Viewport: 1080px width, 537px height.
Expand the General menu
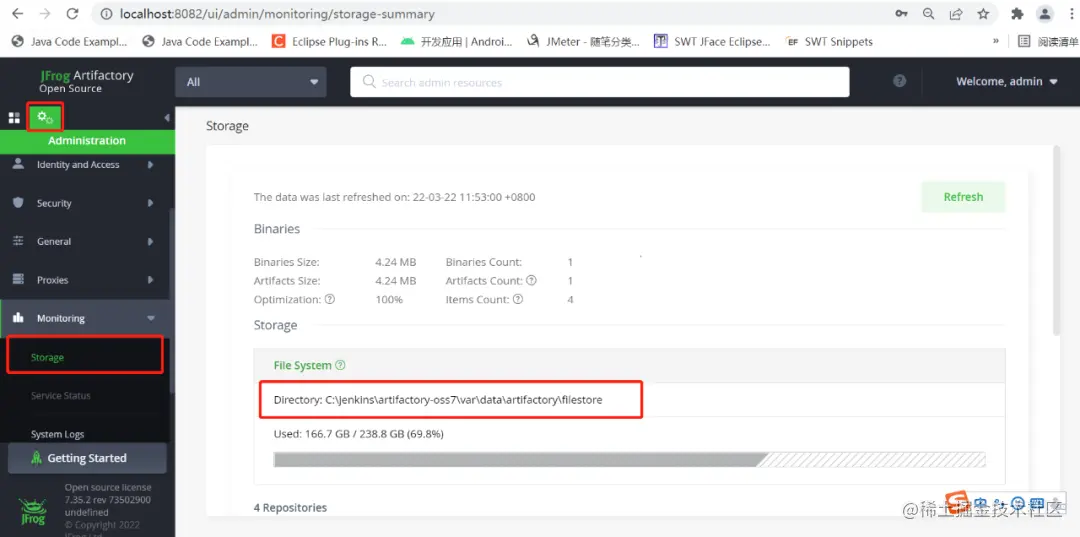click(85, 242)
